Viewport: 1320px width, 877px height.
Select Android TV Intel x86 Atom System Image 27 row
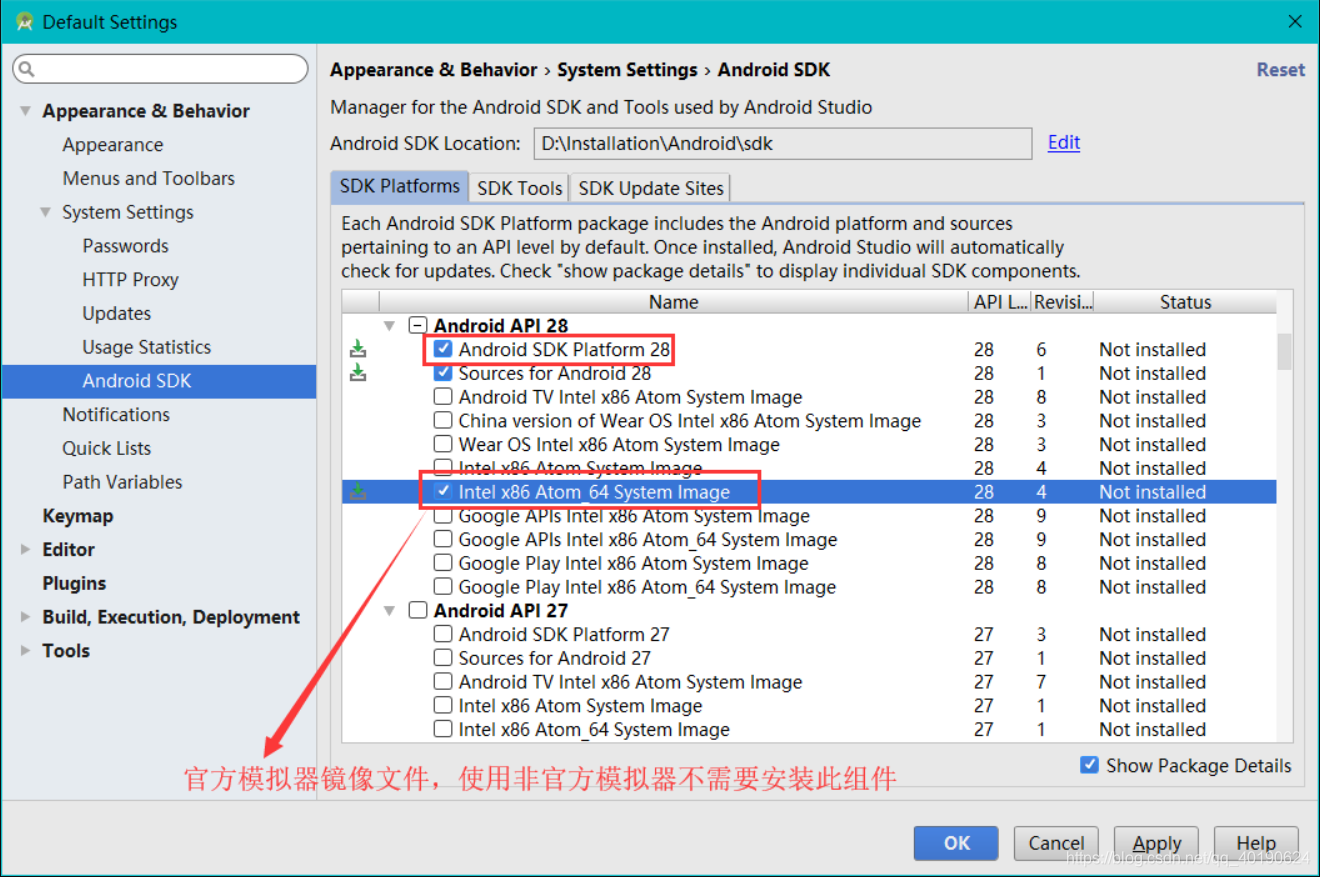click(809, 682)
